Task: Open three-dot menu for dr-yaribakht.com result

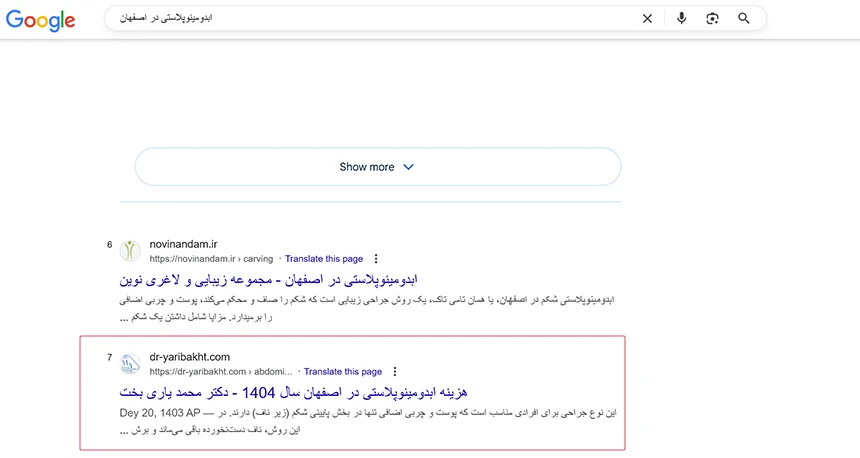Action: pos(395,371)
